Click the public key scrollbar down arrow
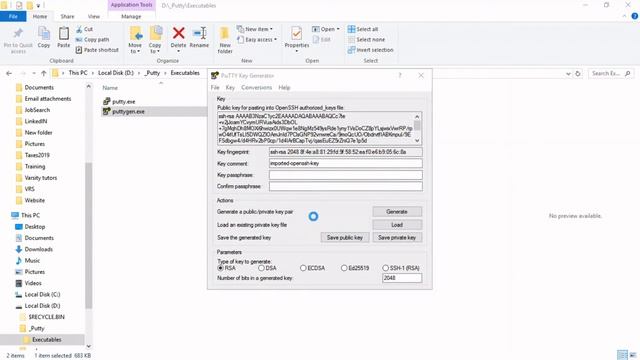 pos(417,141)
